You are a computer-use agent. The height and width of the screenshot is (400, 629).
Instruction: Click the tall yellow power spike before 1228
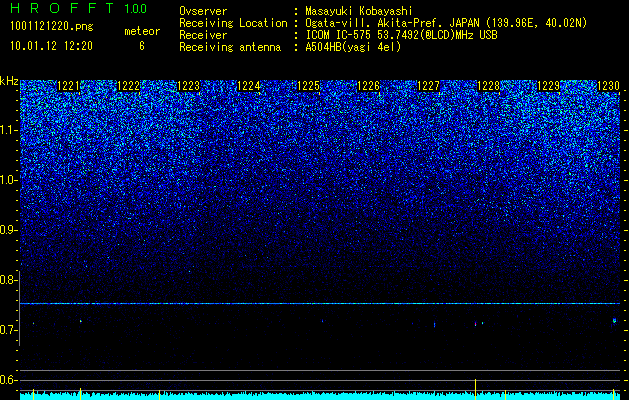pos(475,388)
